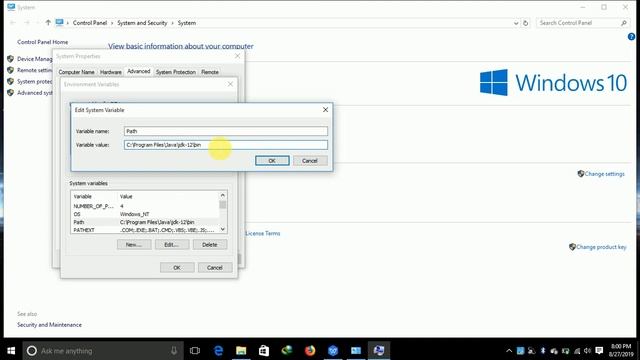The width and height of the screenshot is (640, 360).
Task: Click New button under System variables
Action: point(134,244)
